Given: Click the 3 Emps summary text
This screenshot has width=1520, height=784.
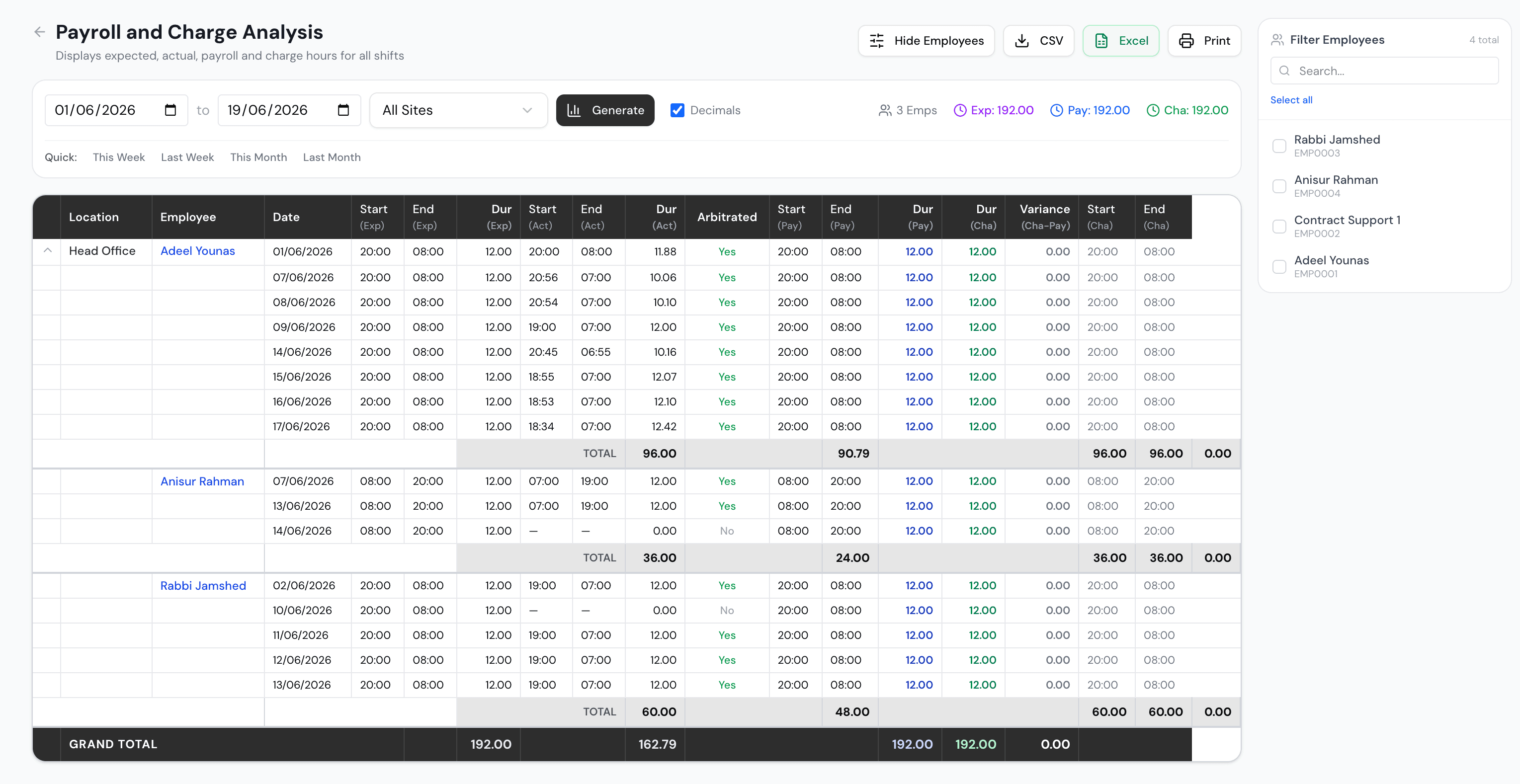Looking at the screenshot, I should 917,110.
